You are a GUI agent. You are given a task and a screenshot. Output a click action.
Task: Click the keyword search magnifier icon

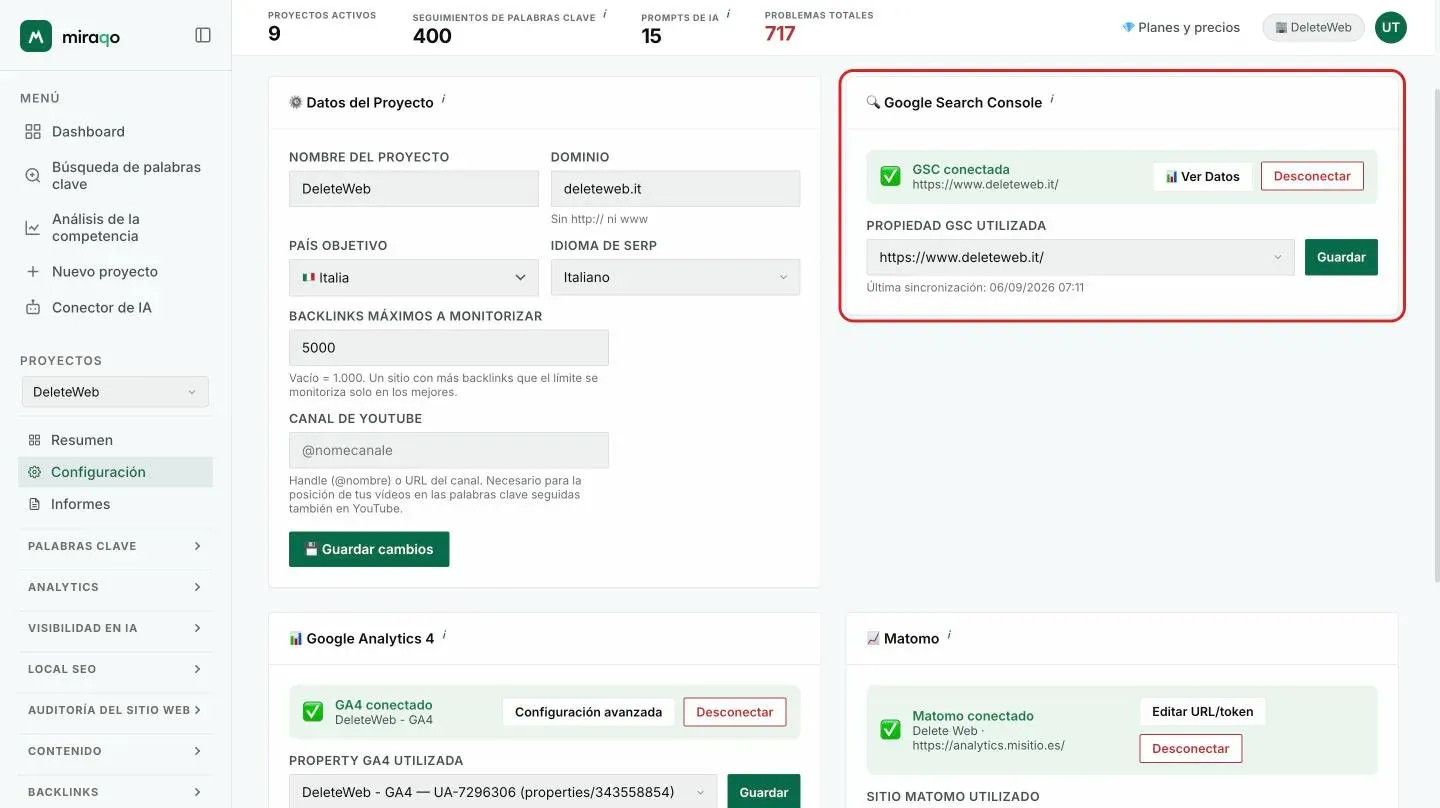[x=33, y=176]
